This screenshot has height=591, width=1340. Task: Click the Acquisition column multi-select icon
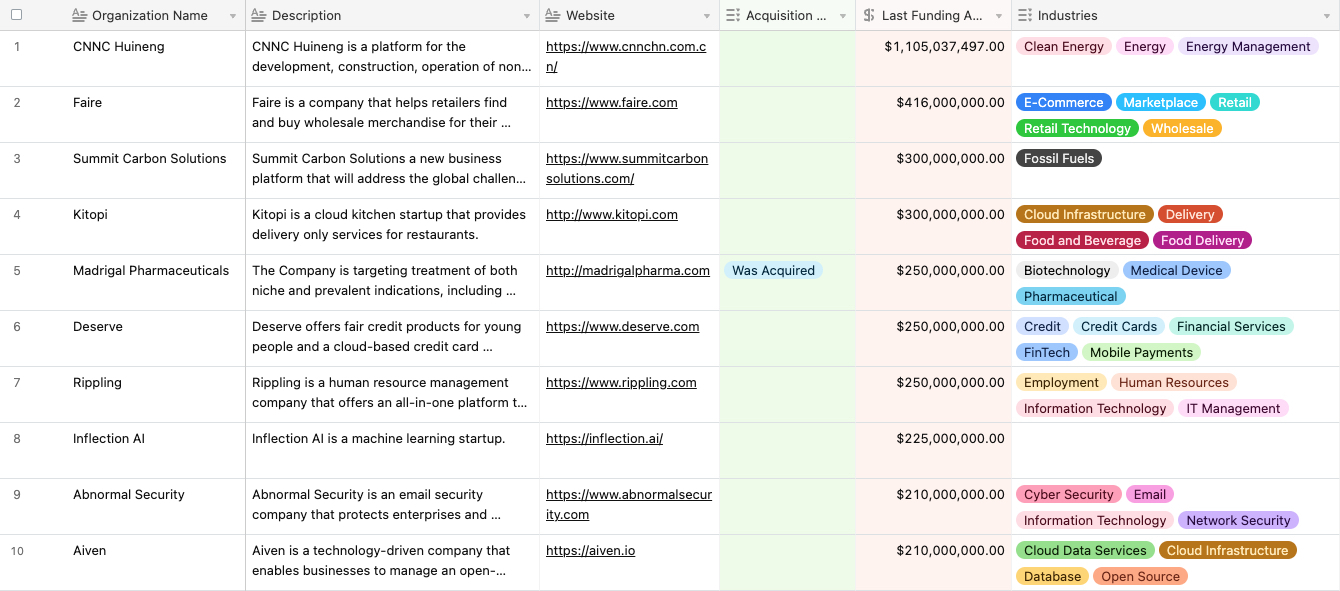click(x=733, y=16)
